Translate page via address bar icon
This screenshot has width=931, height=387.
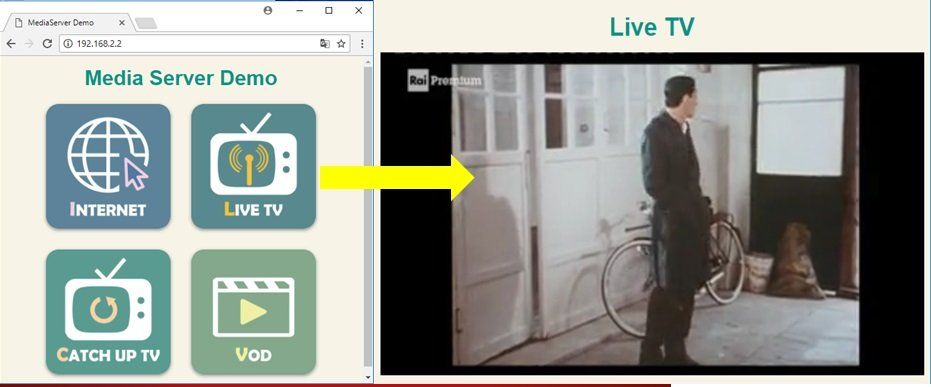point(325,43)
